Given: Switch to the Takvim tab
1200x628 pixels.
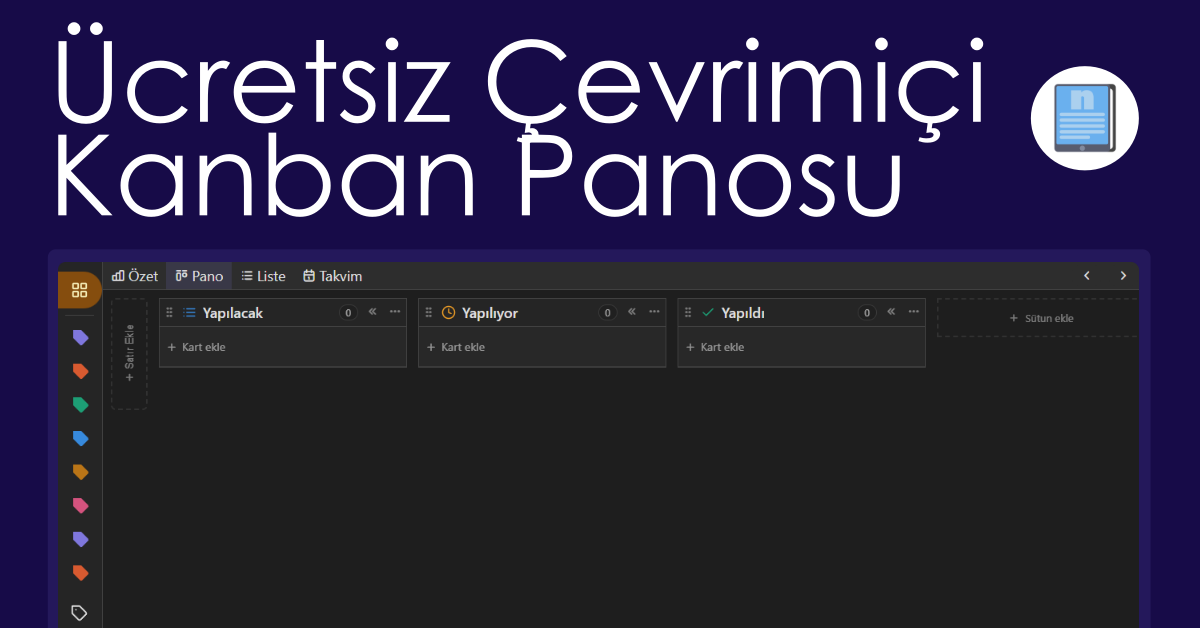Looking at the screenshot, I should pyautogui.click(x=332, y=276).
